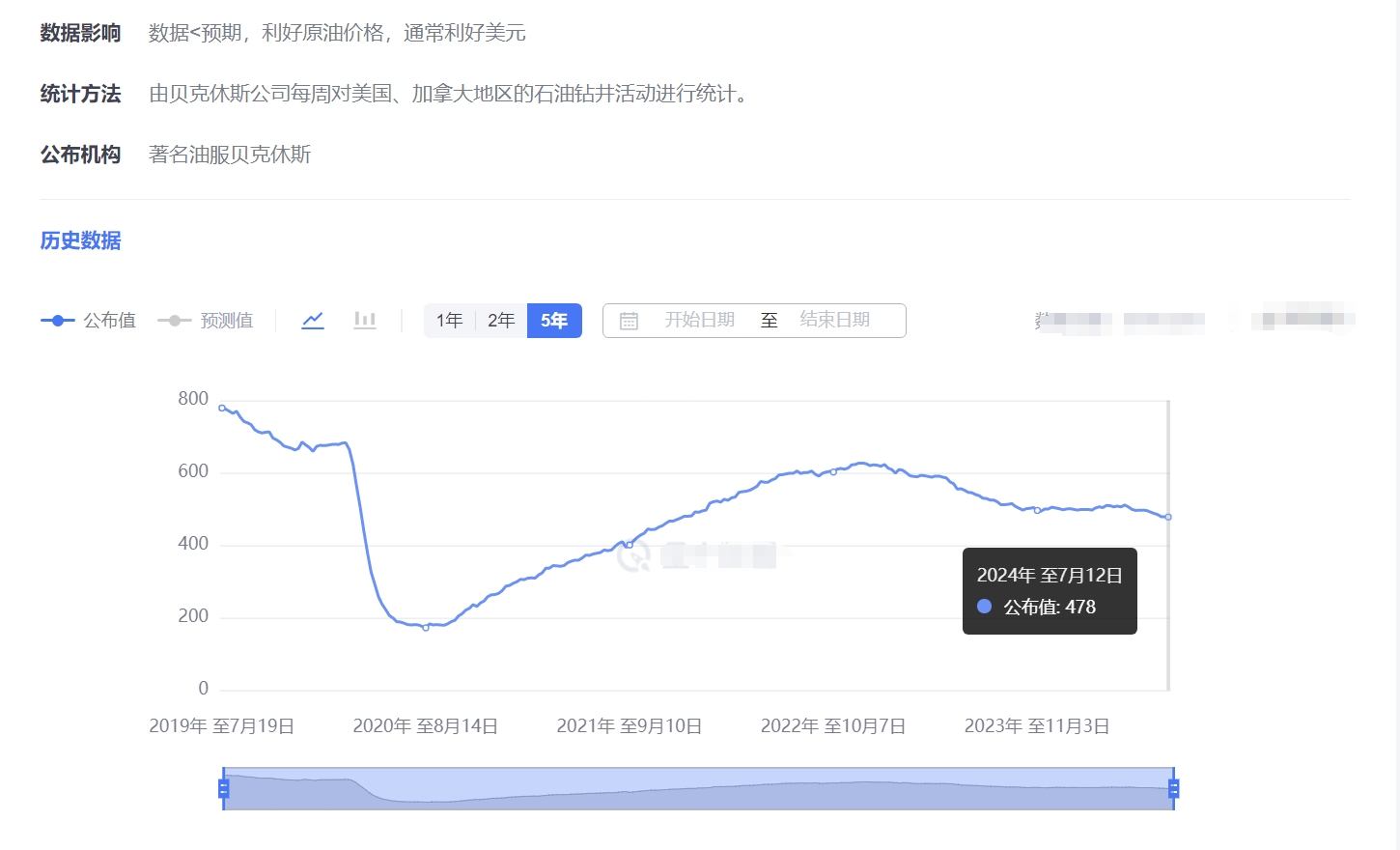This screenshot has width=1400, height=850.
Task: Switch to bar chart view icon
Action: (364, 321)
